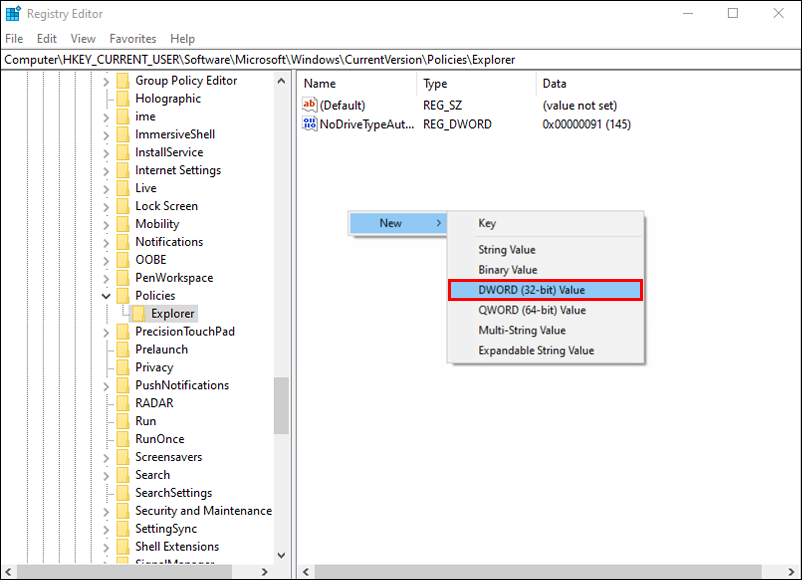Choose Expandable String Value option
Screen dimensions: 802x580
(545, 350)
